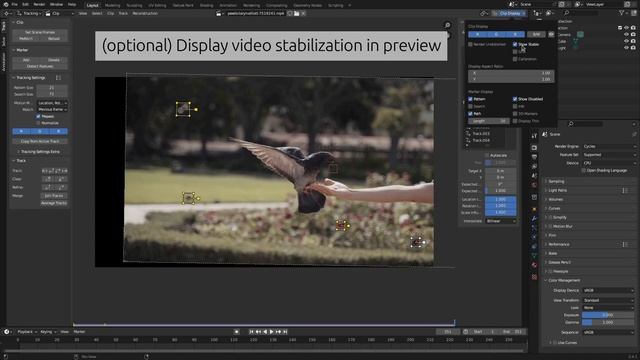Toggle the Path marker display checkbox
Viewport: 640px width, 360px height.
pos(470,114)
